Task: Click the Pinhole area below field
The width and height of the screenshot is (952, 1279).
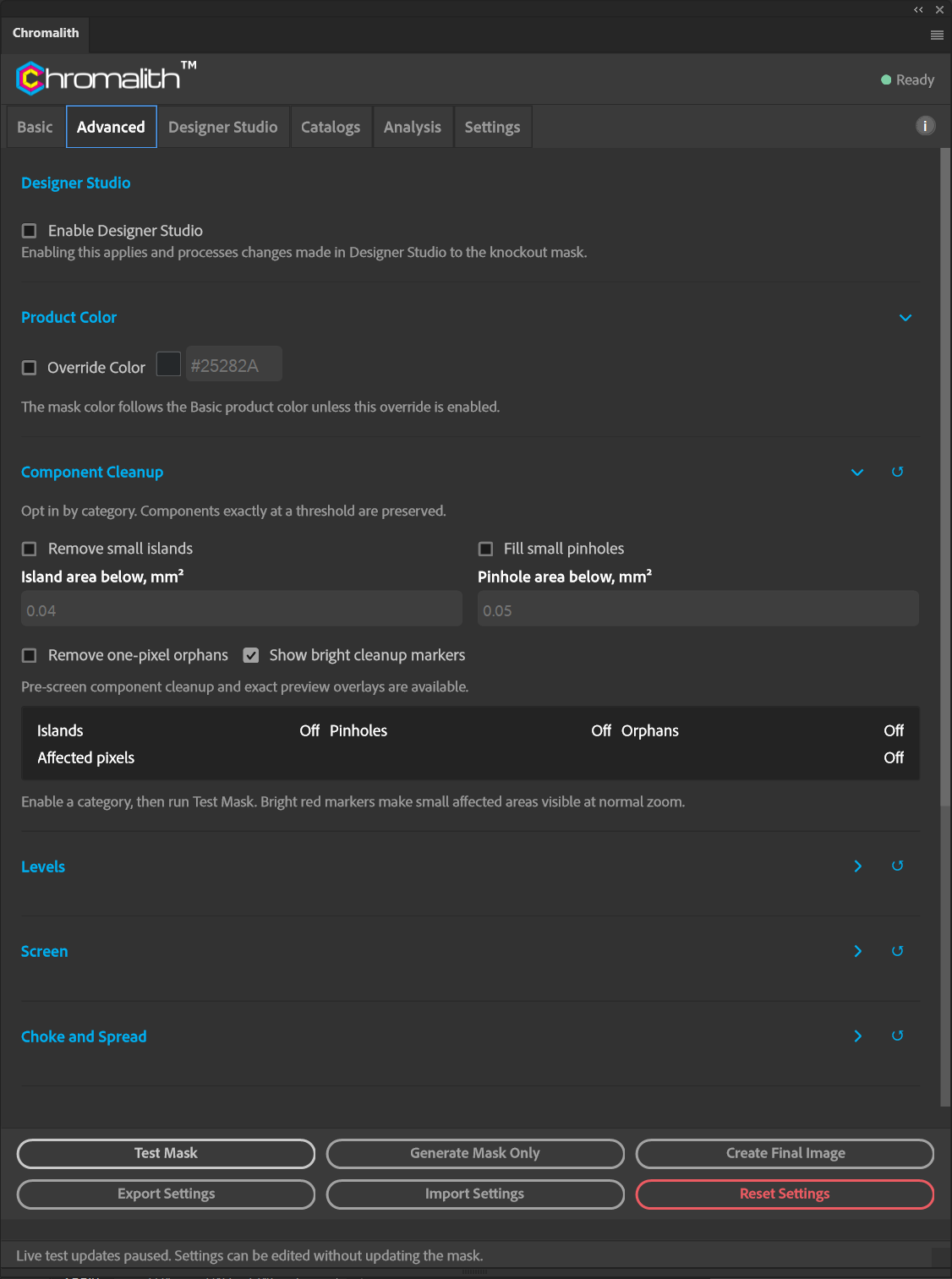Action: point(698,609)
